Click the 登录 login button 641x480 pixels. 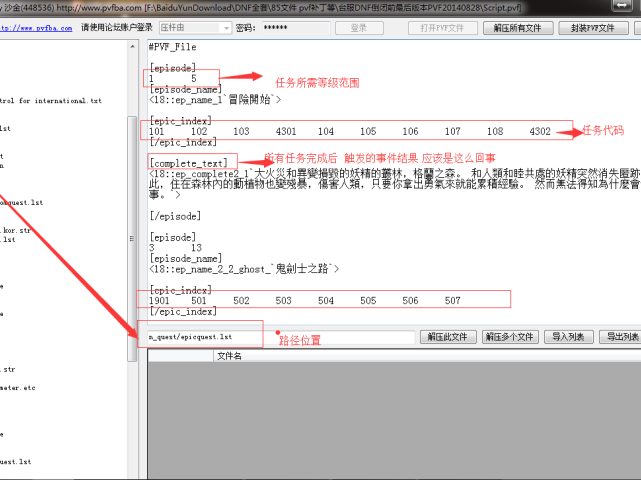coord(359,28)
